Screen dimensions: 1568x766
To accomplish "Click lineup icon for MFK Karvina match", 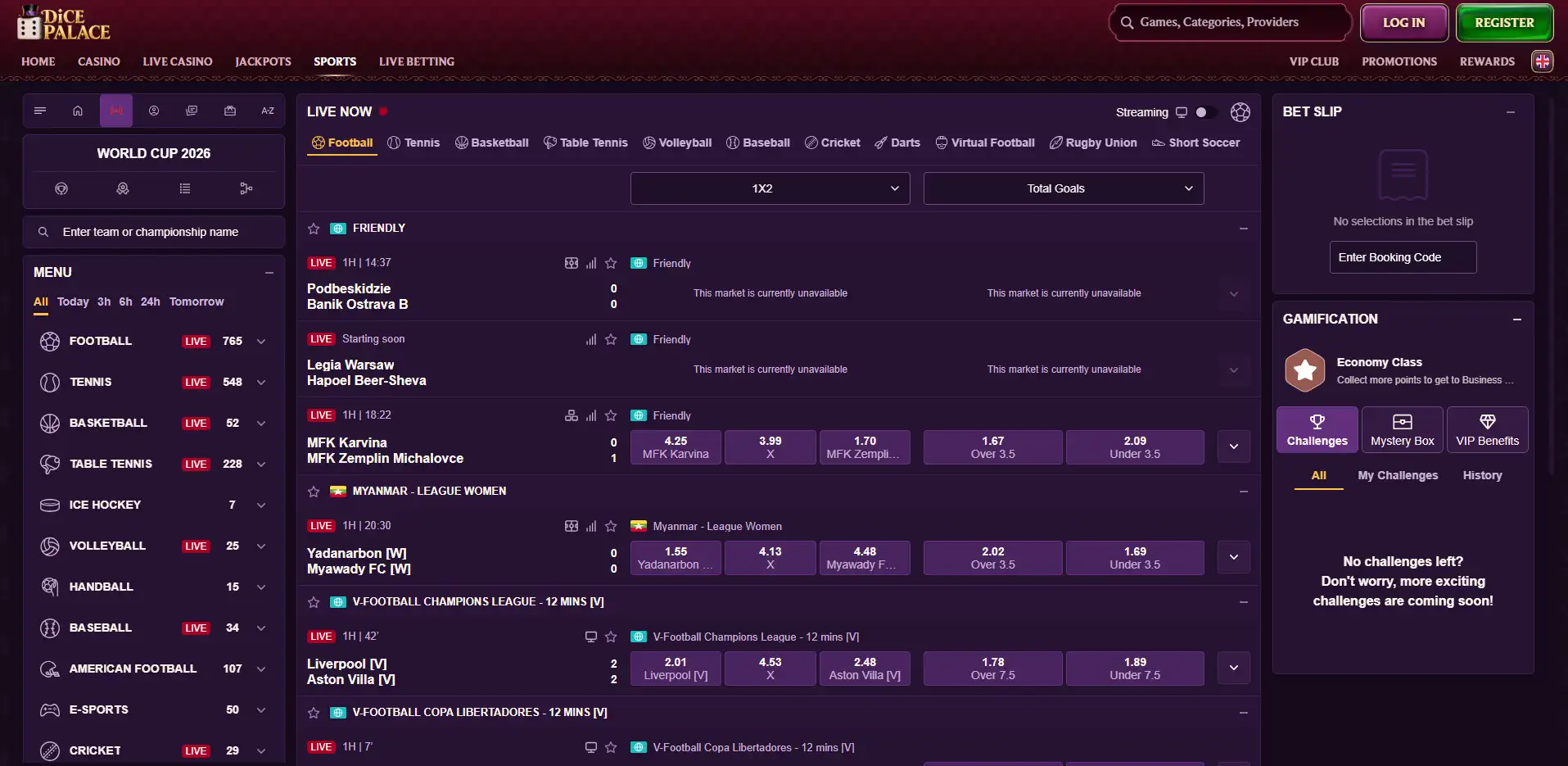I will pos(572,415).
